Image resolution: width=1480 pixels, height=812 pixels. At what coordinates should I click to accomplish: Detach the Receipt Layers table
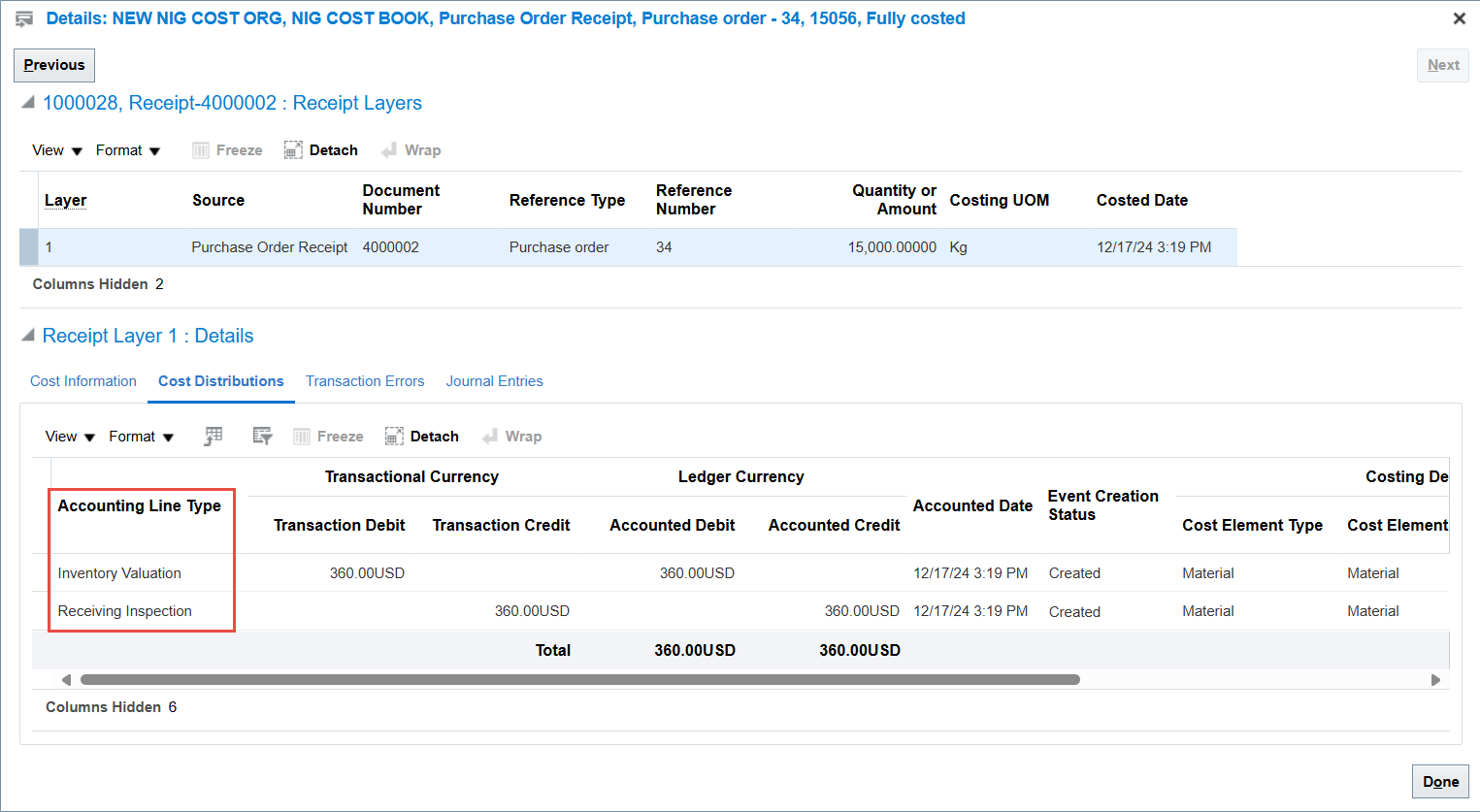tap(320, 149)
